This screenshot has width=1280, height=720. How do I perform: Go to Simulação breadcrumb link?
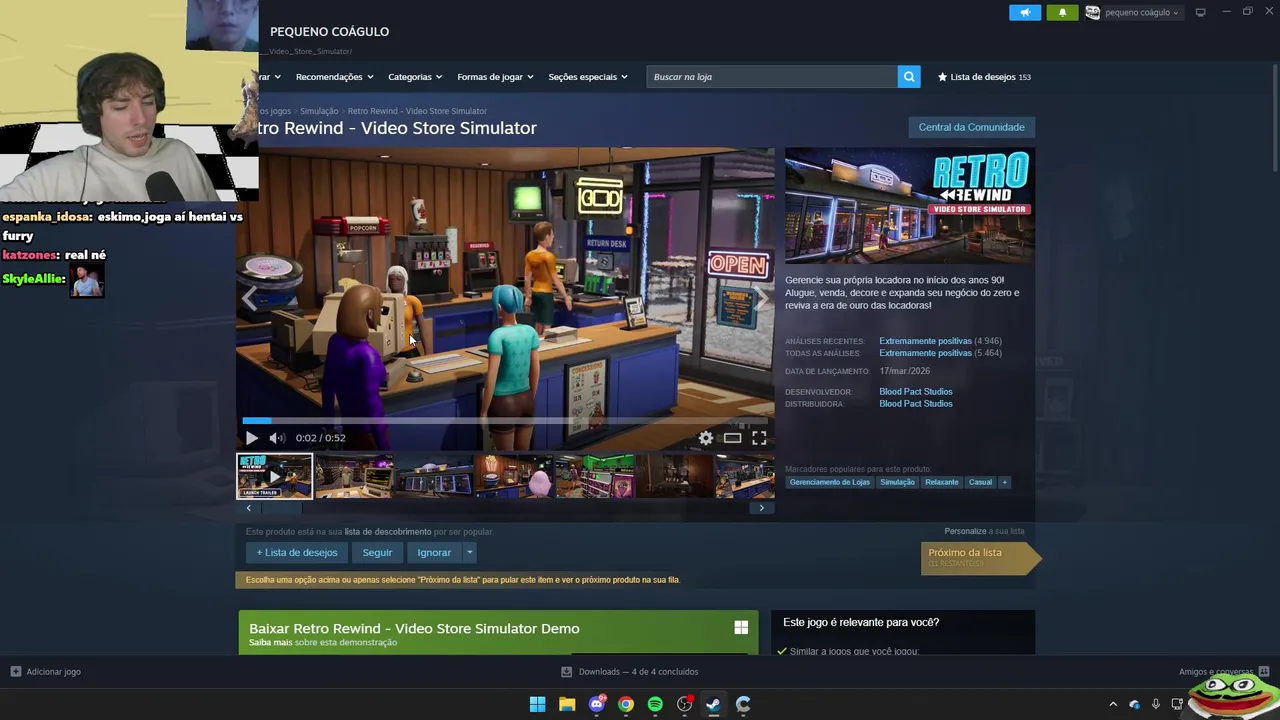point(319,111)
